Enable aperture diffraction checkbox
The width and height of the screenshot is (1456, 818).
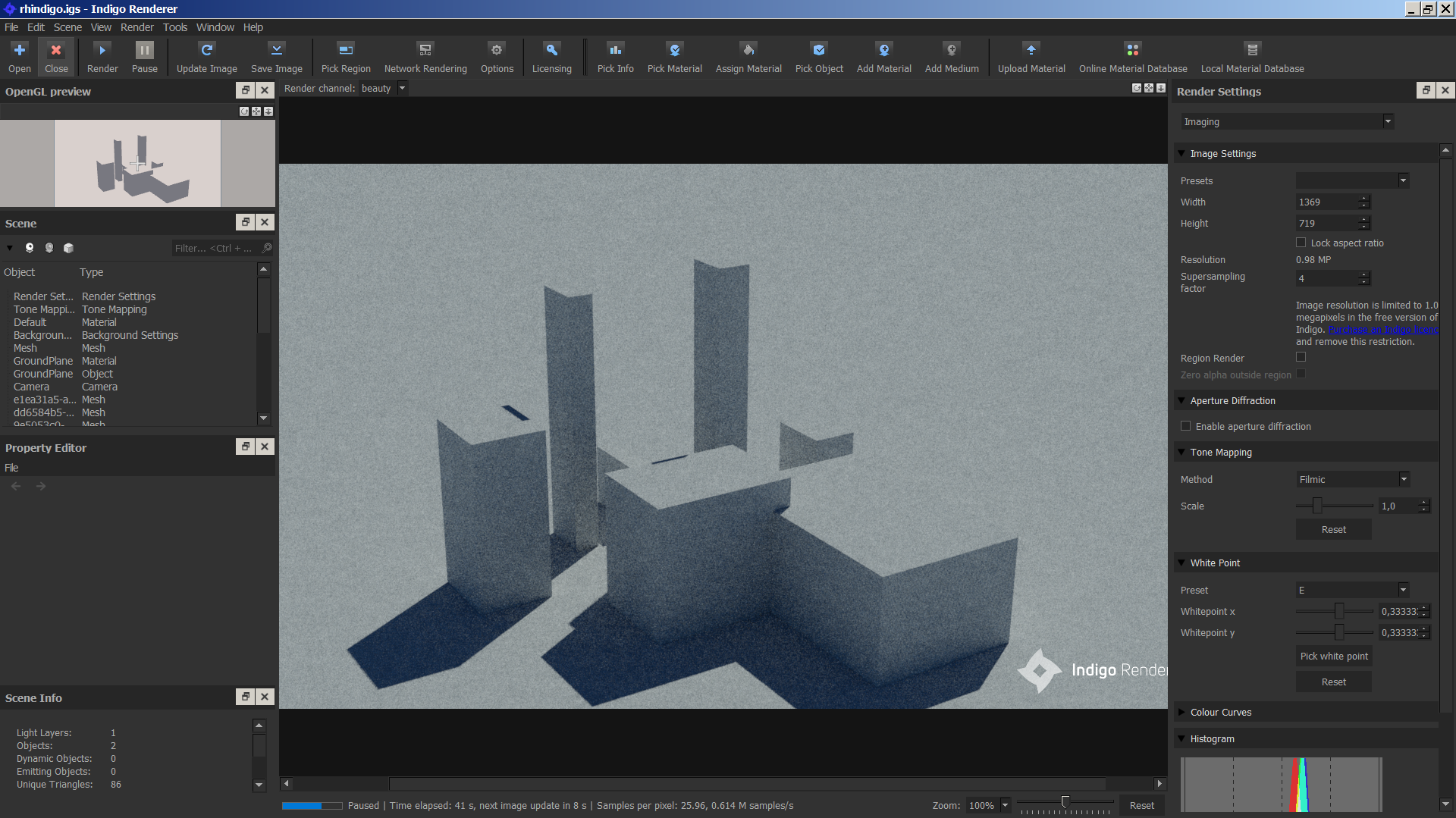(x=1186, y=426)
